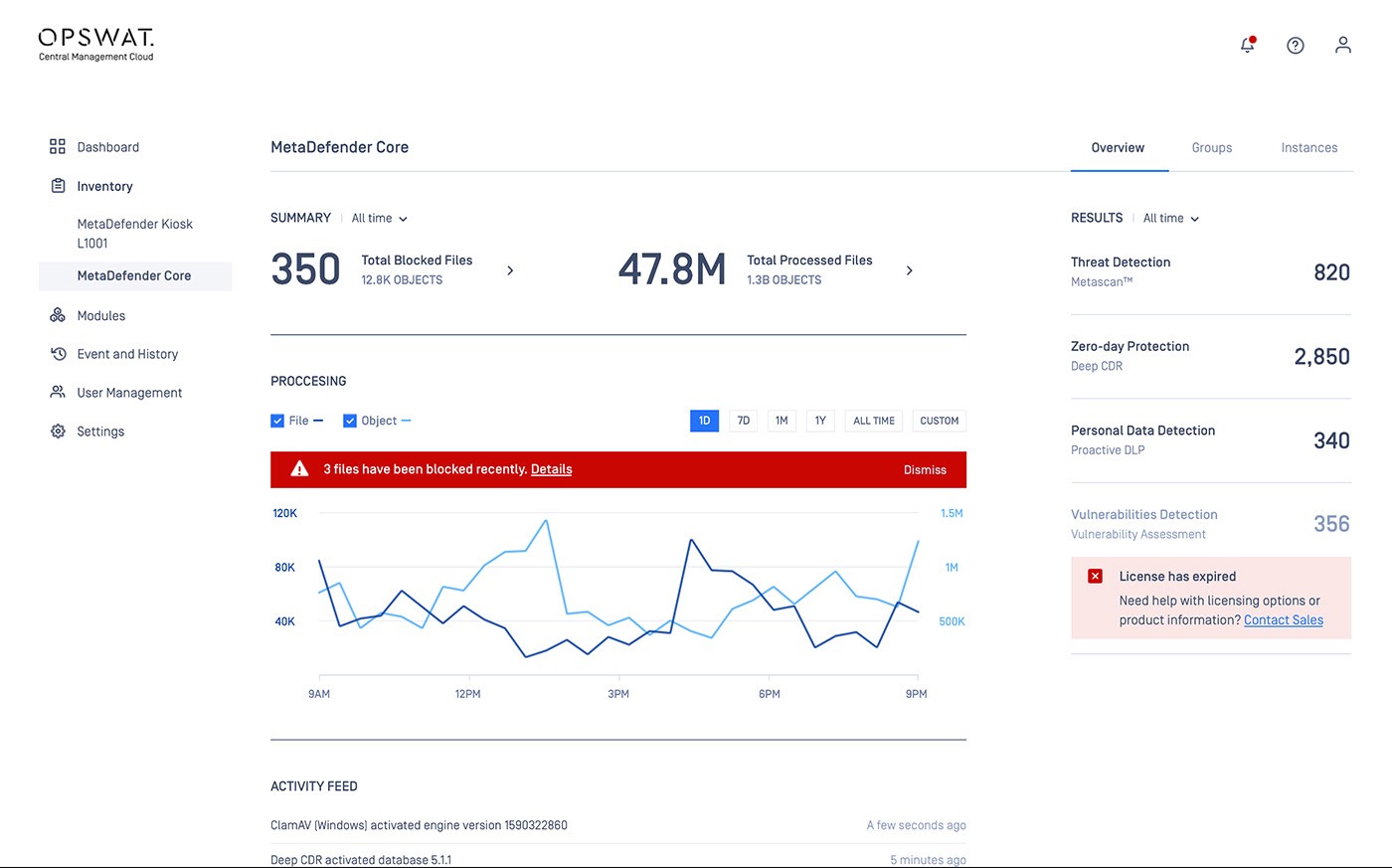Screen dimensions: 1392x868
Task: Open Inventory in the sidebar
Action: [104, 186]
